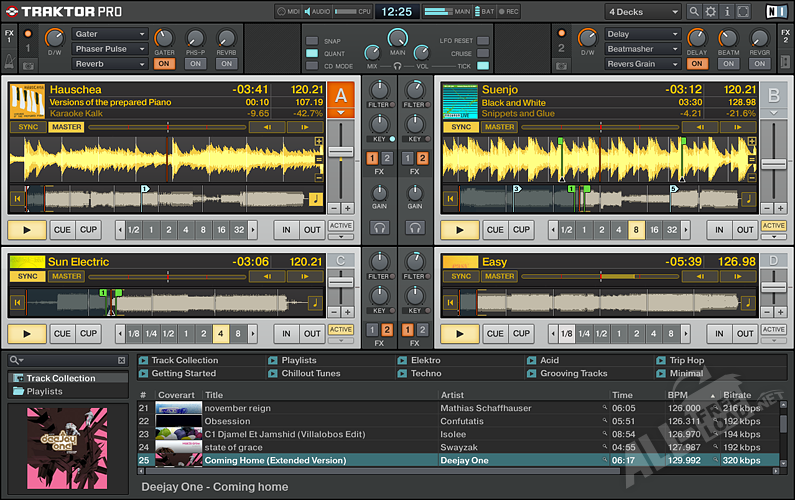Click the music note icon on Deck C
This screenshot has width=795, height=500.
(315, 302)
